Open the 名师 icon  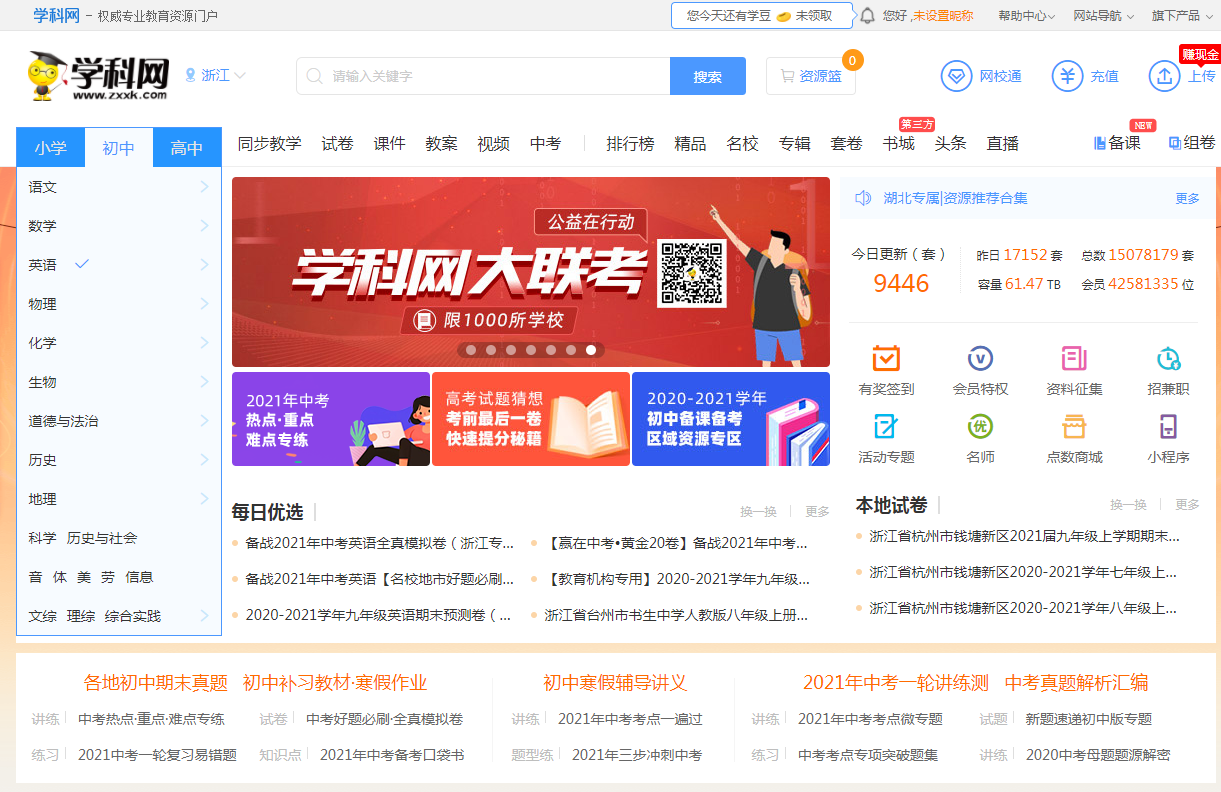click(x=980, y=426)
